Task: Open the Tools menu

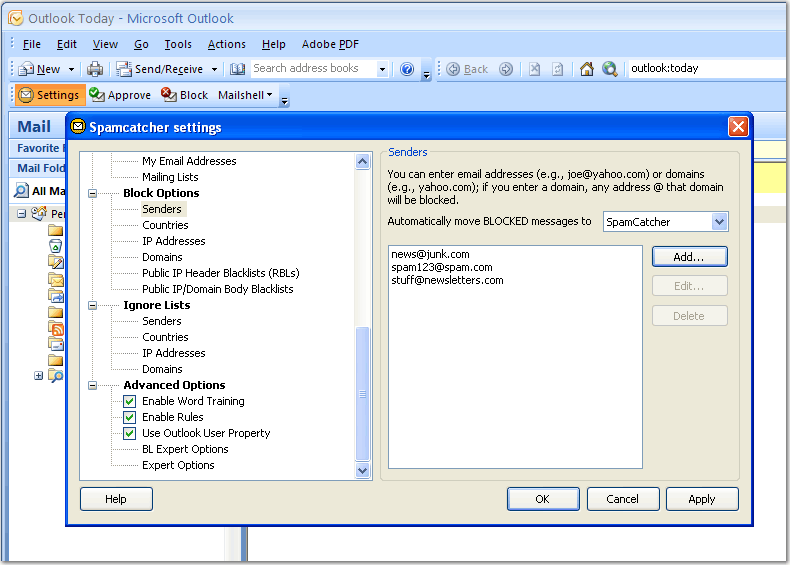Action: 178,44
